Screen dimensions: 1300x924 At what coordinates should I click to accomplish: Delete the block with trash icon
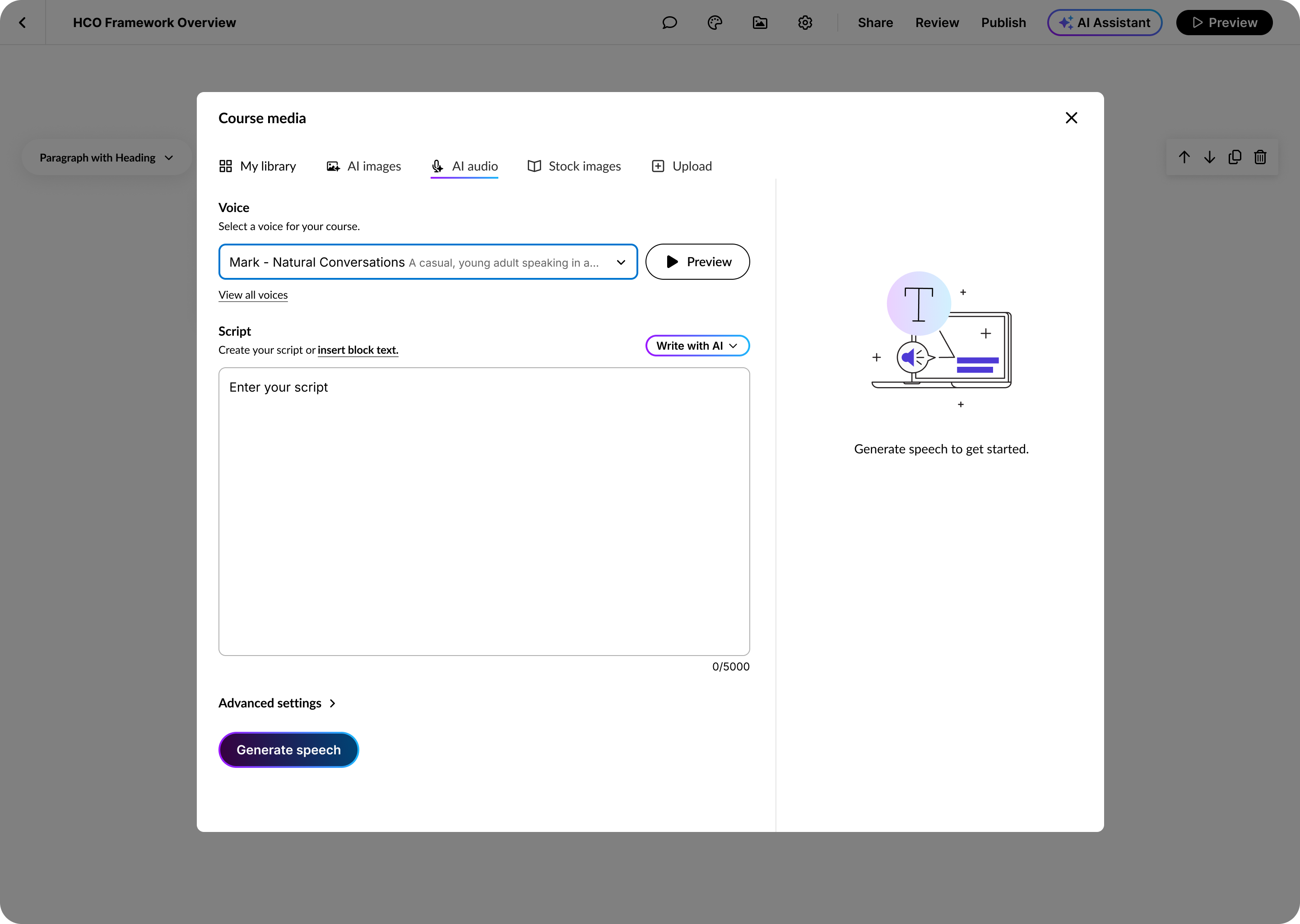coord(1260,157)
